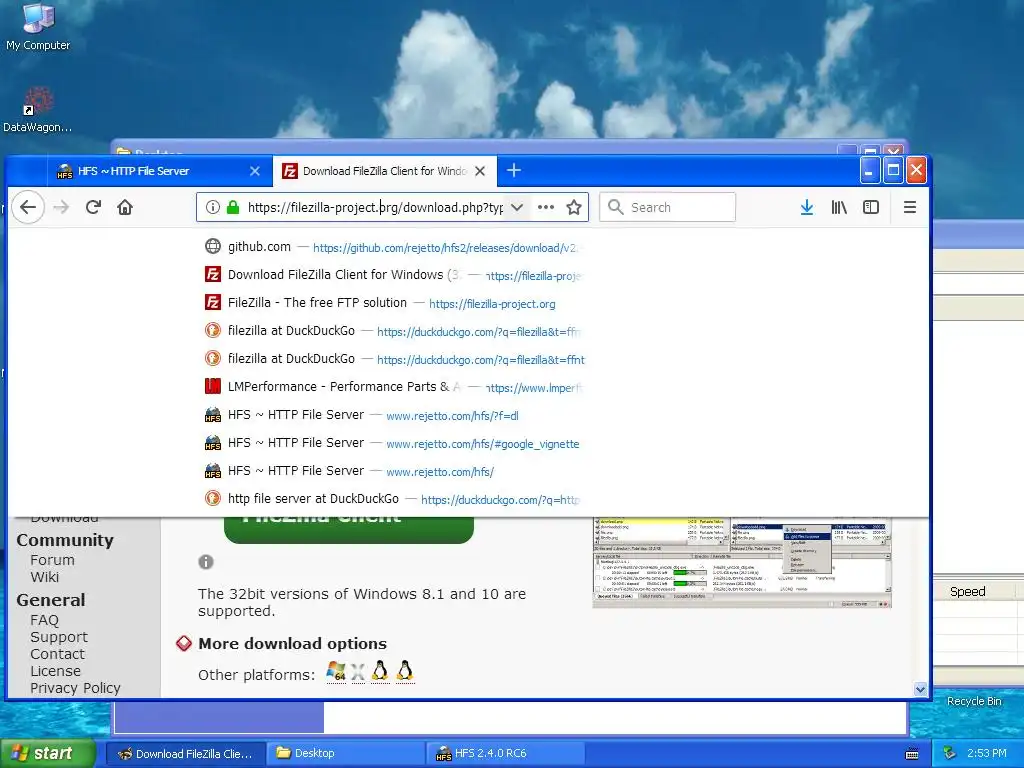
Task: Choose http file server at DuckDuckGo
Action: pyautogui.click(x=392, y=499)
